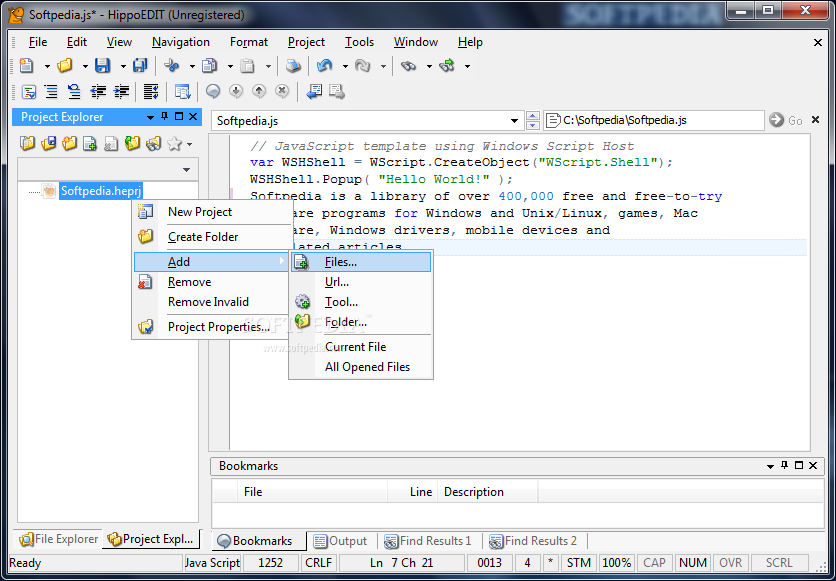Click the C:\Softpedia\Softpedia.js path field
The width and height of the screenshot is (836, 581).
click(x=654, y=120)
